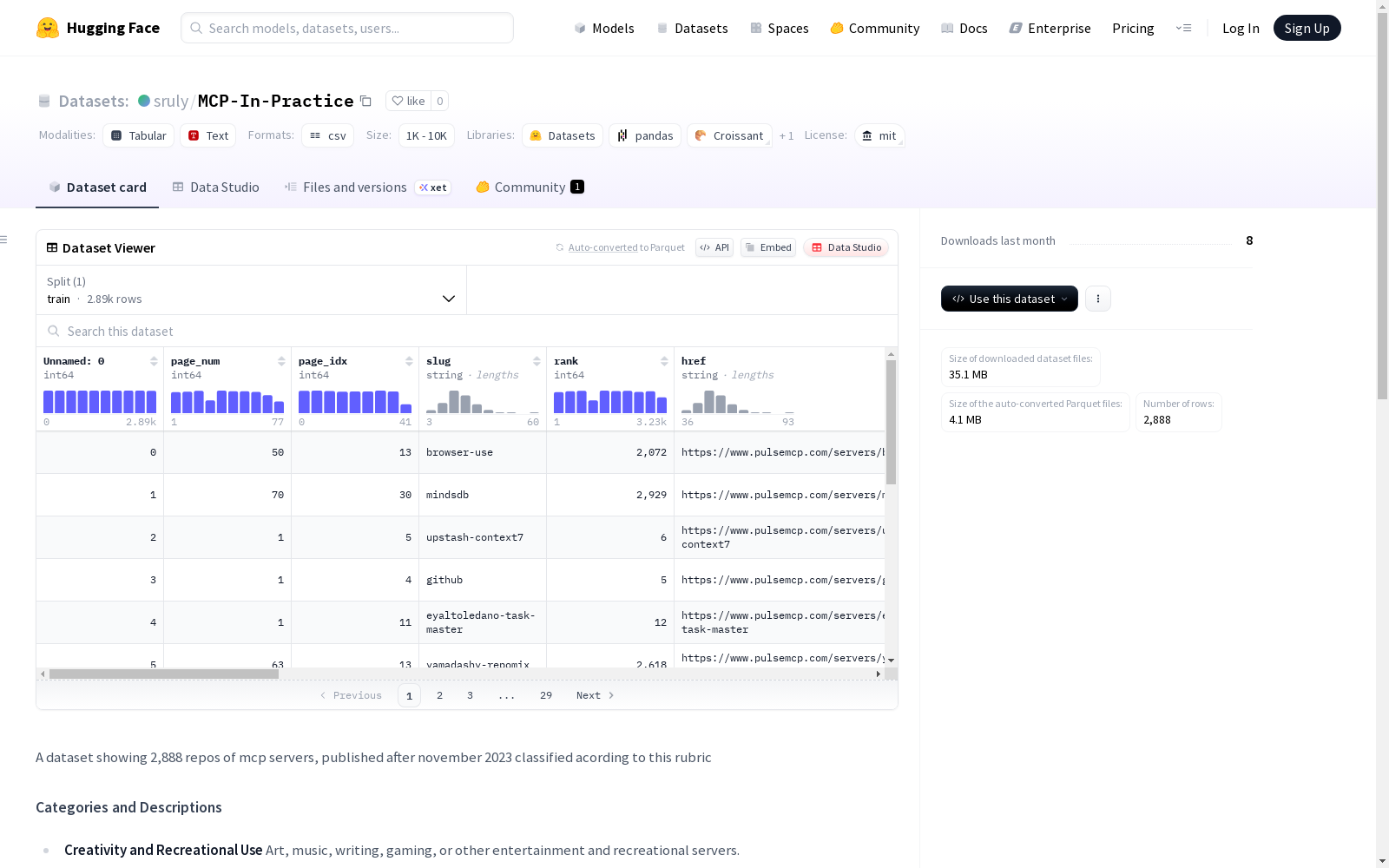Go to the Pricing page
The height and width of the screenshot is (868, 1389).
[1133, 28]
